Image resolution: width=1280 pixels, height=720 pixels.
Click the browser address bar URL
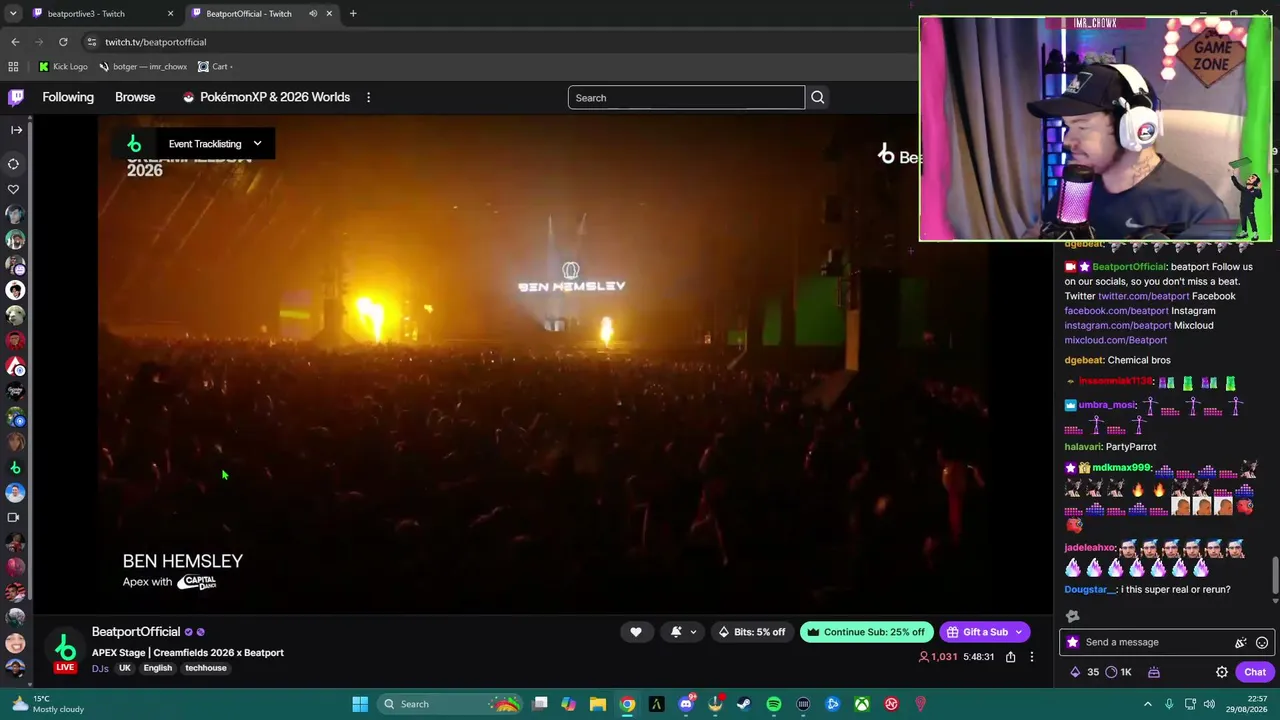pyautogui.click(x=155, y=42)
